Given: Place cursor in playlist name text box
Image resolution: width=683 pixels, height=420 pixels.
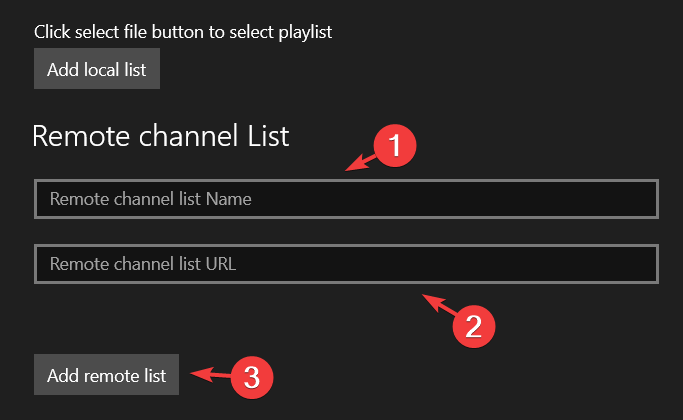Looking at the screenshot, I should [x=346, y=199].
